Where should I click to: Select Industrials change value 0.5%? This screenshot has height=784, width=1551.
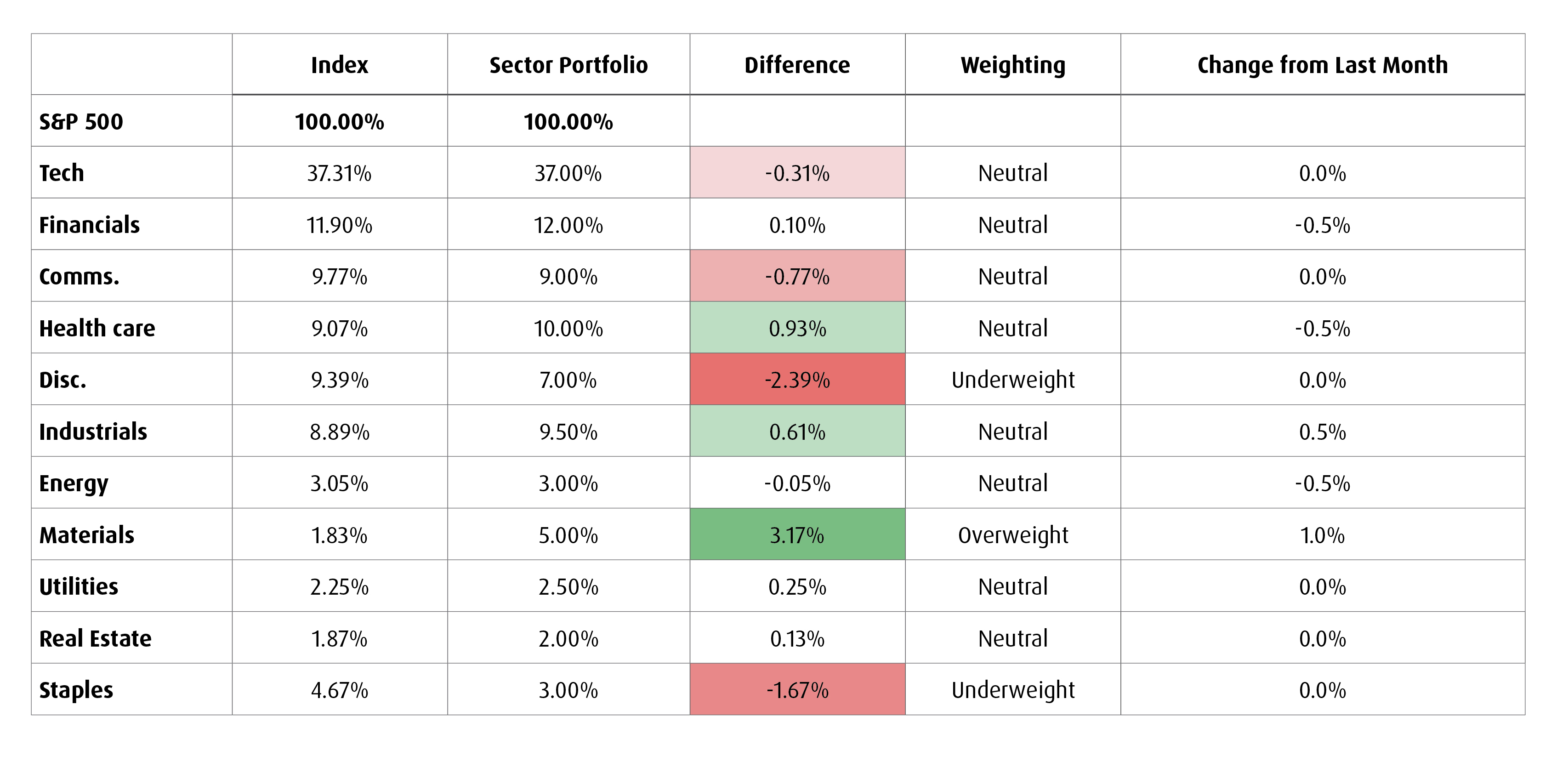[x=1322, y=432]
